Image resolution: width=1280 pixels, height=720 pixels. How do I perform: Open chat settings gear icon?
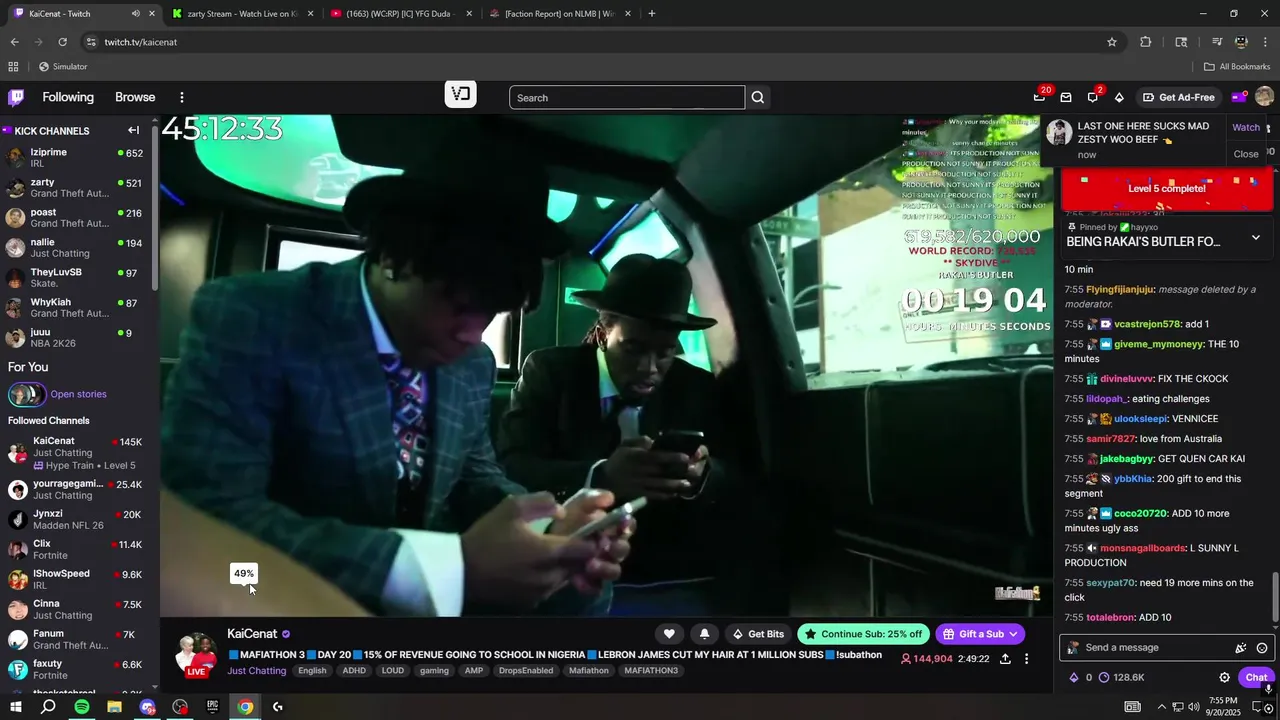1224,677
